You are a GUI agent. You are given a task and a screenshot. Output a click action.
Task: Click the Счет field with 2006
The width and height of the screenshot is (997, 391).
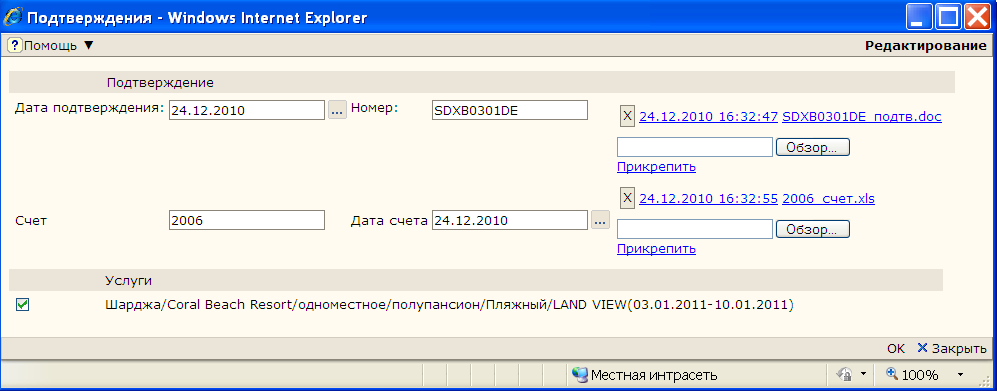point(247,221)
